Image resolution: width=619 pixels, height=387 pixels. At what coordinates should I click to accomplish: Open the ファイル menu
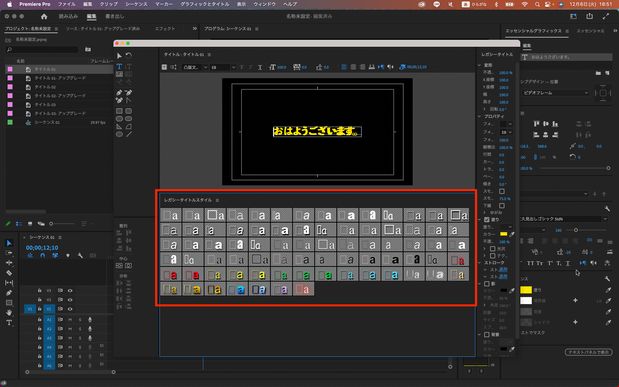66,4
